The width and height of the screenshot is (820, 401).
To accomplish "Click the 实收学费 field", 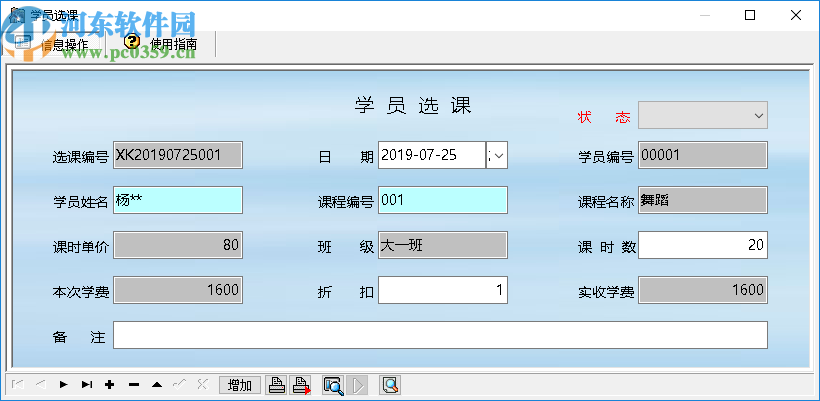I will (x=702, y=290).
